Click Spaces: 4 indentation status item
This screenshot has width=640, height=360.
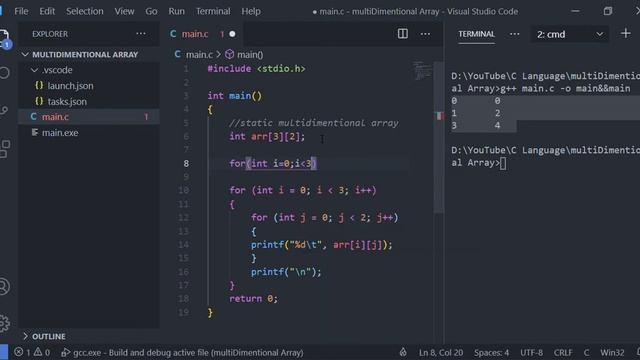(491, 352)
